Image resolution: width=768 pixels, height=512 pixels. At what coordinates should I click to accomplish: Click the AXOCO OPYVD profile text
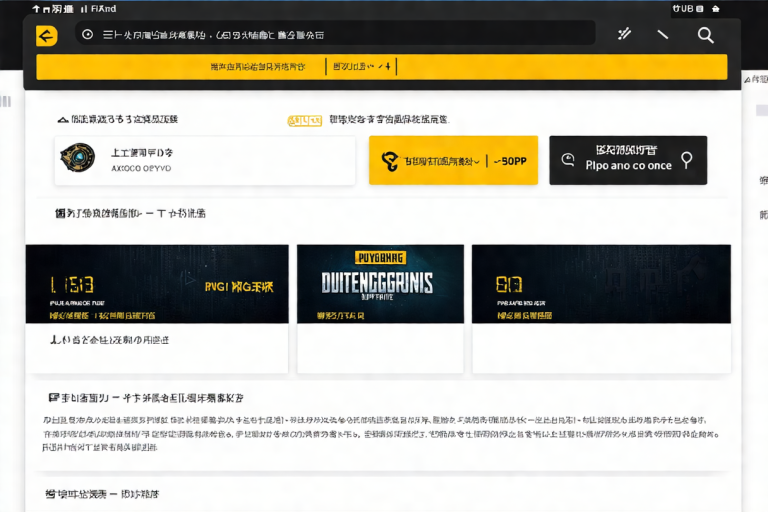pos(141,168)
